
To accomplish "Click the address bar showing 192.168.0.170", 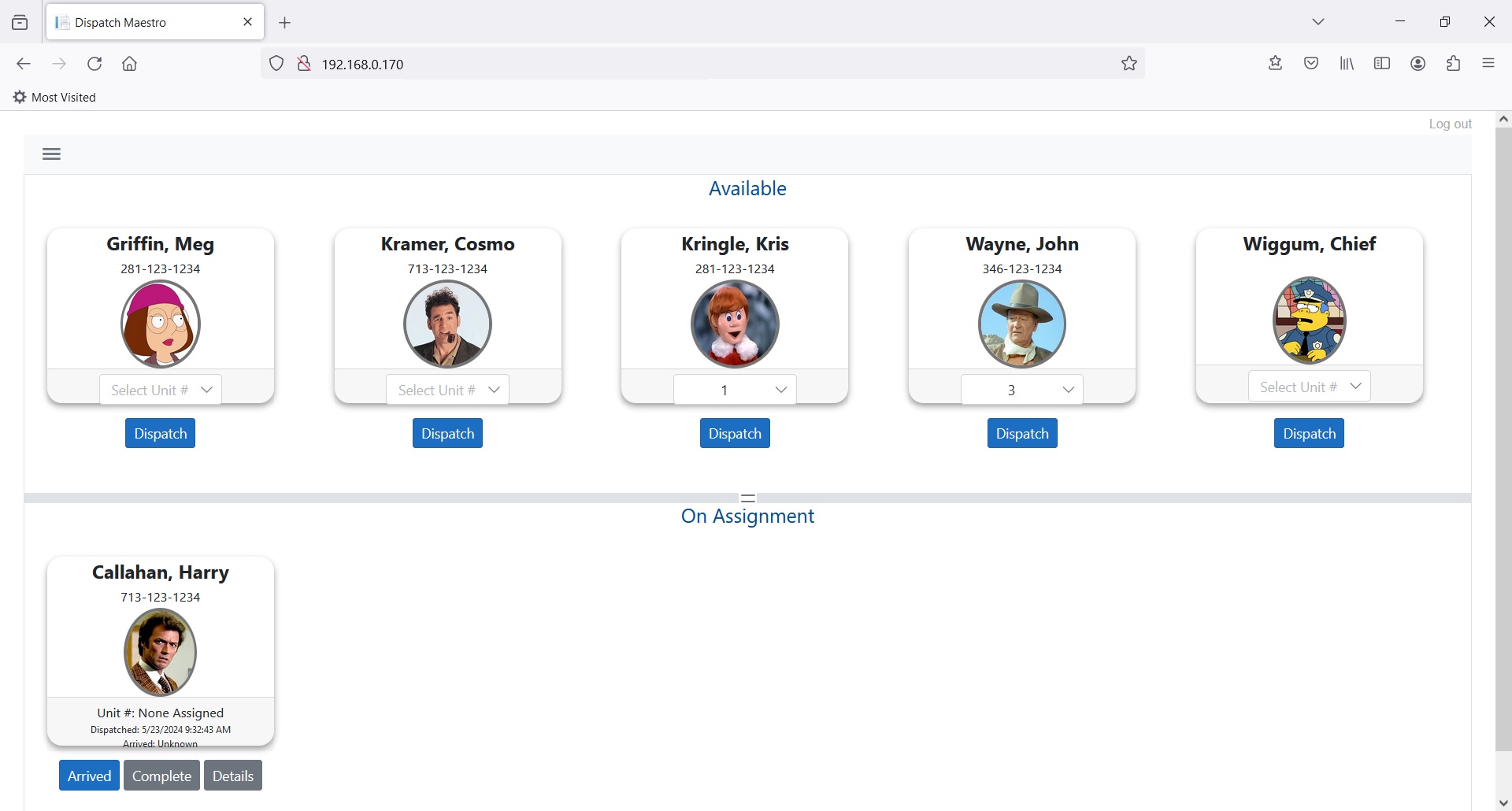I will click(702, 64).
